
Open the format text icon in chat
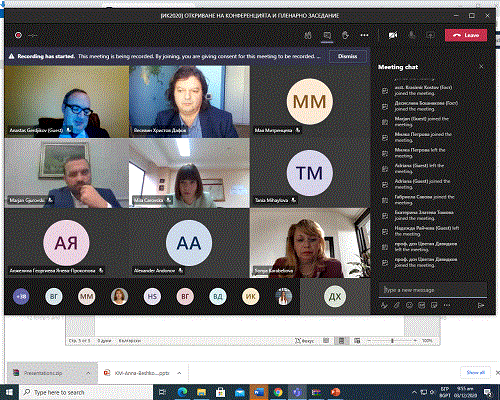point(384,305)
